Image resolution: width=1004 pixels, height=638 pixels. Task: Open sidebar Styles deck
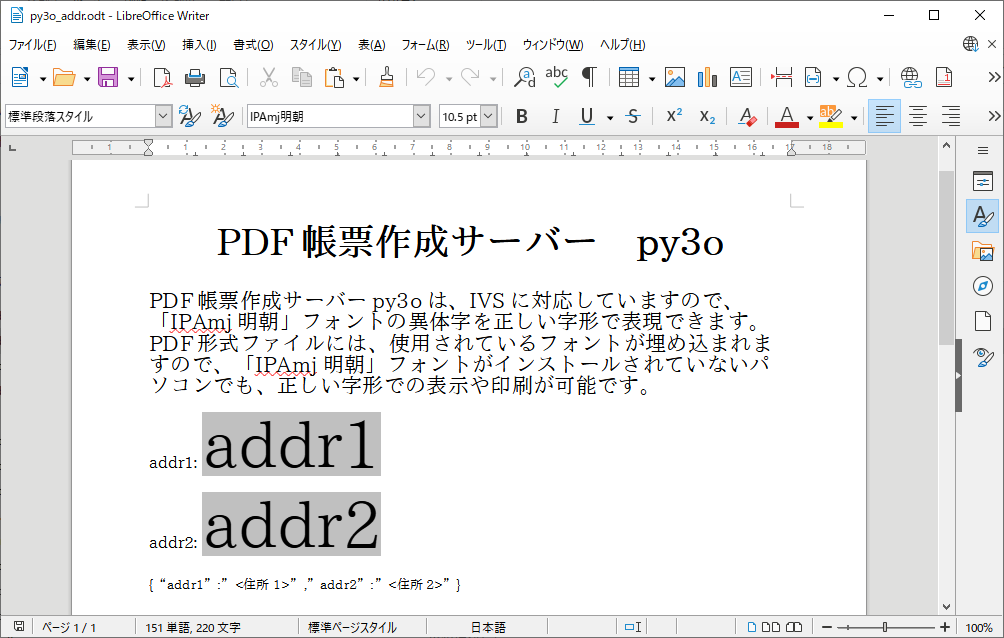(x=982, y=216)
